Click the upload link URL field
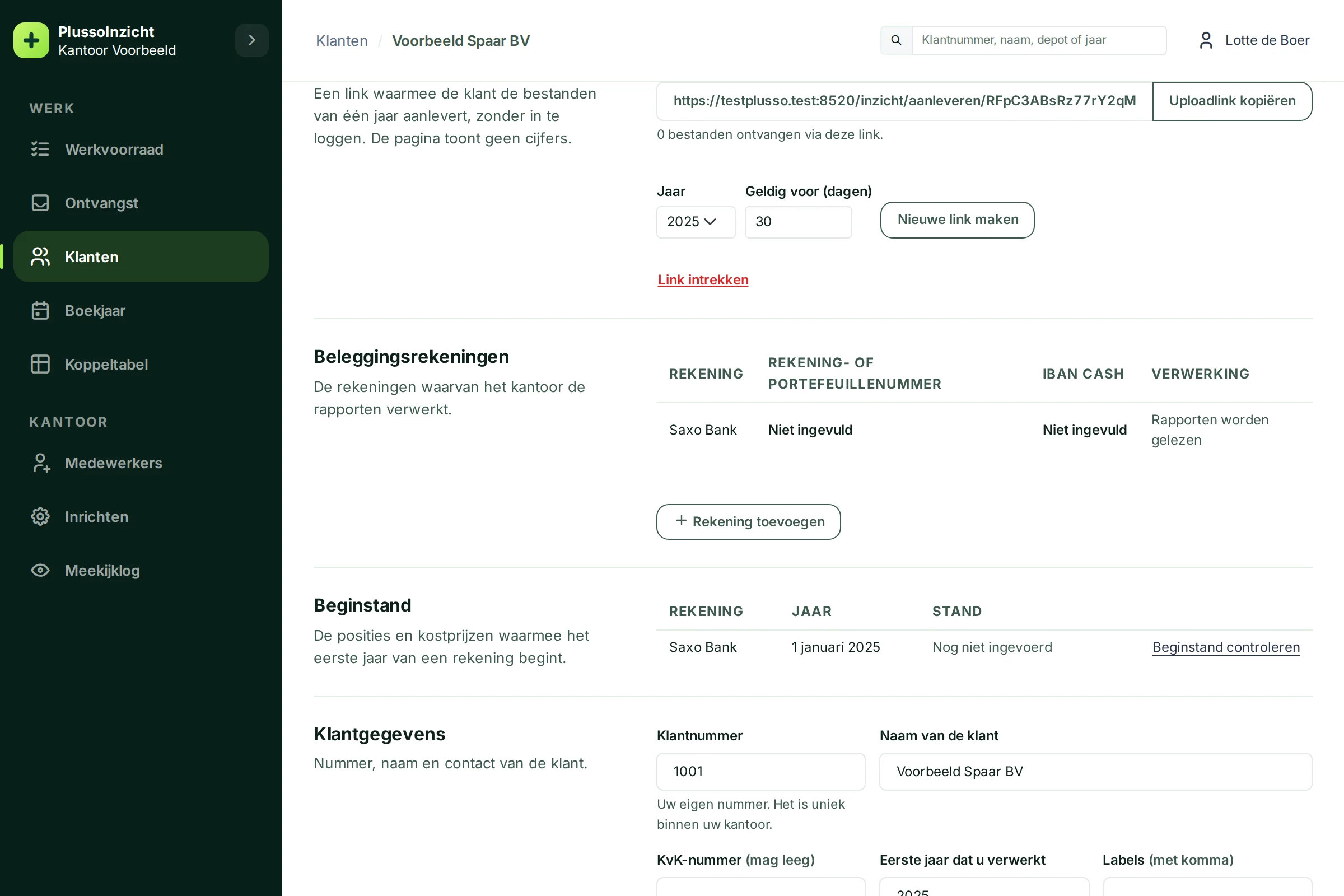 [904, 101]
